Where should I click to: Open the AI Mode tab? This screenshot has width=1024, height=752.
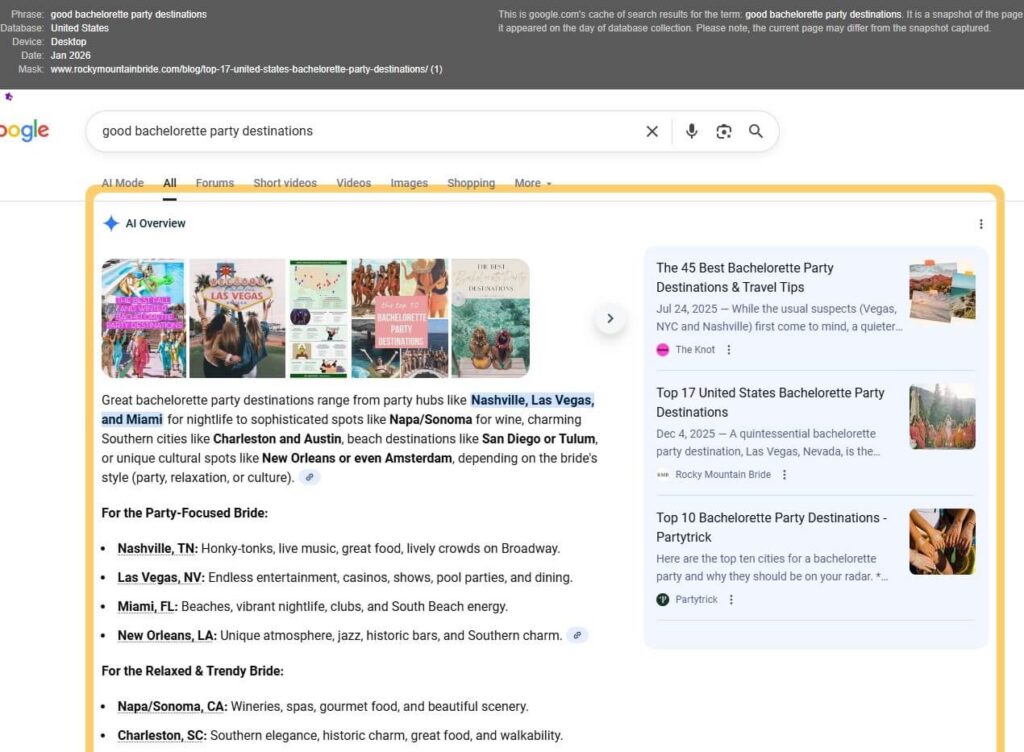pyautogui.click(x=123, y=183)
